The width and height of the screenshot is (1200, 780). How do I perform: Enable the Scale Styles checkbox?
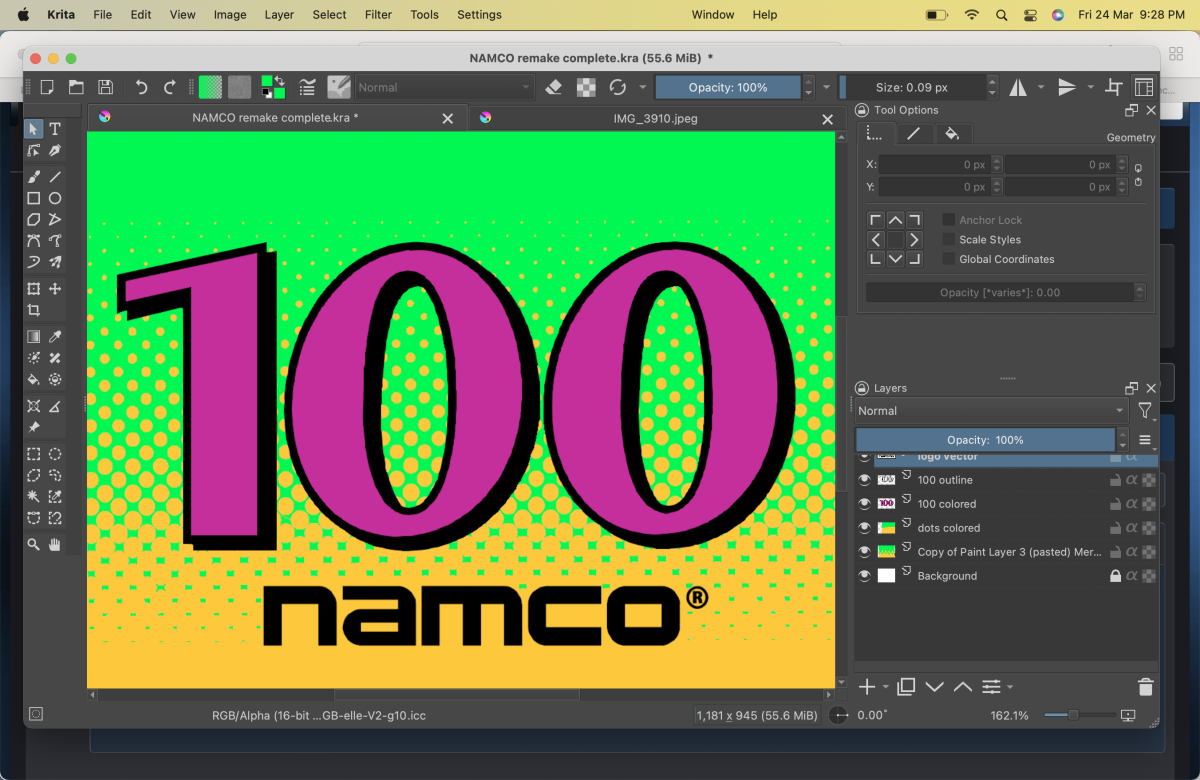click(949, 240)
